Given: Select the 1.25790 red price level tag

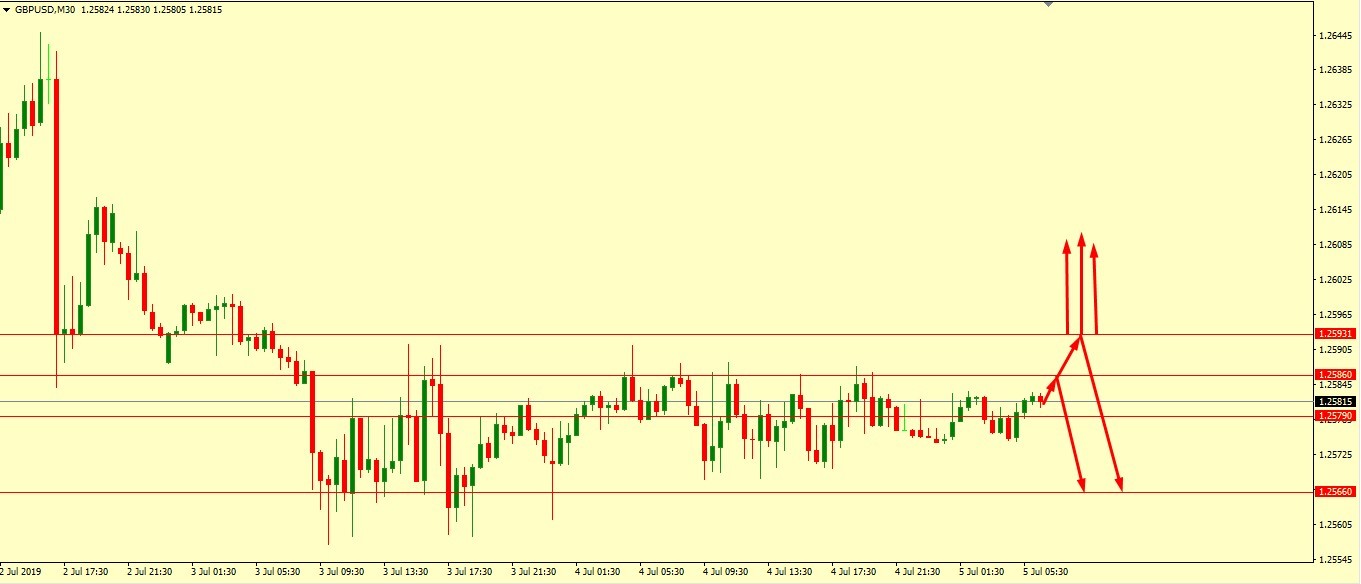Looking at the screenshot, I should click(1335, 416).
